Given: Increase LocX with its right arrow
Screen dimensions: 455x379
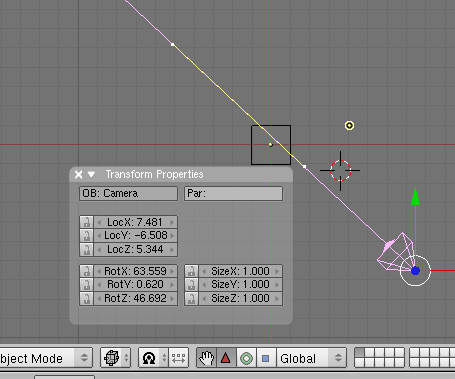Looking at the screenshot, I should point(172,222).
